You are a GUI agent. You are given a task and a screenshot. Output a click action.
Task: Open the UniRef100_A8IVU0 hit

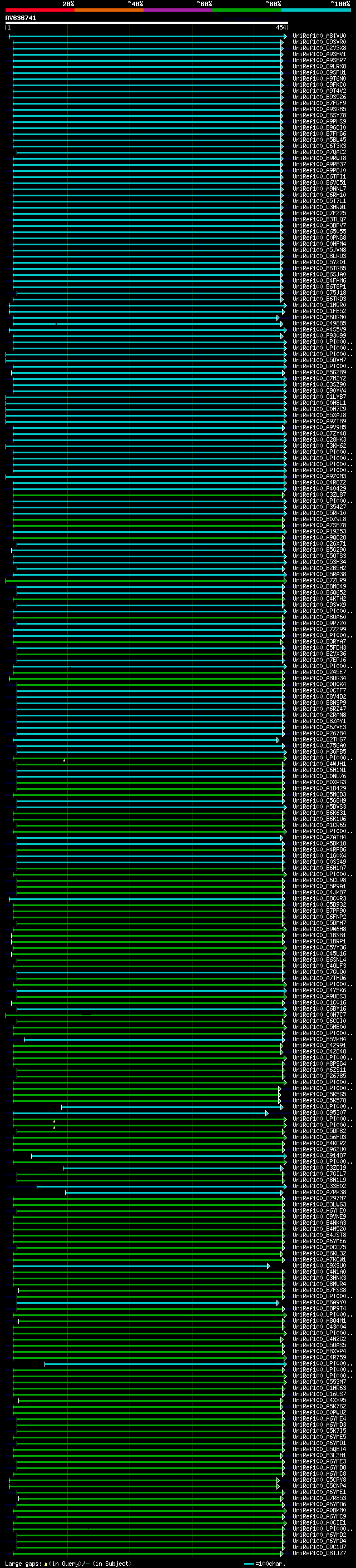(319, 36)
